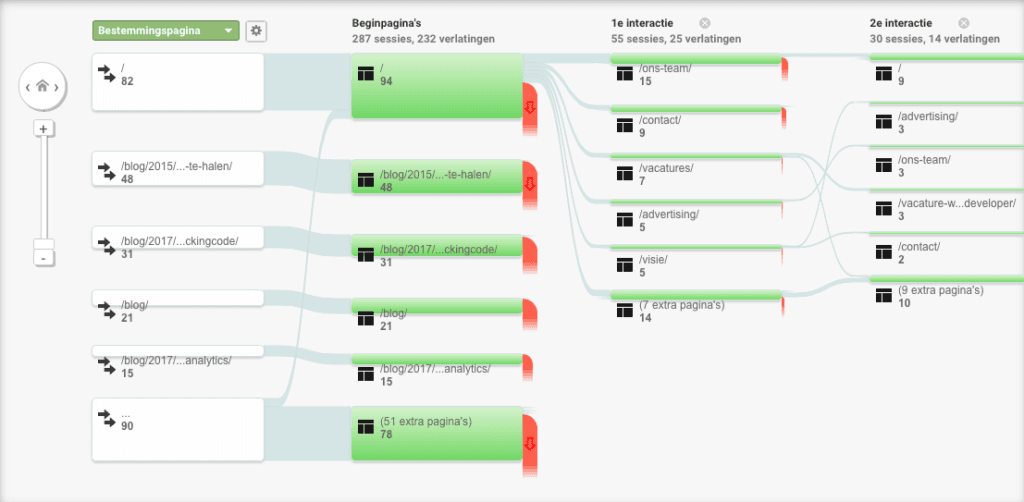Image resolution: width=1024 pixels, height=502 pixels.
Task: Click drop-off arrow on 51 extra pagina's node
Action: 530,443
